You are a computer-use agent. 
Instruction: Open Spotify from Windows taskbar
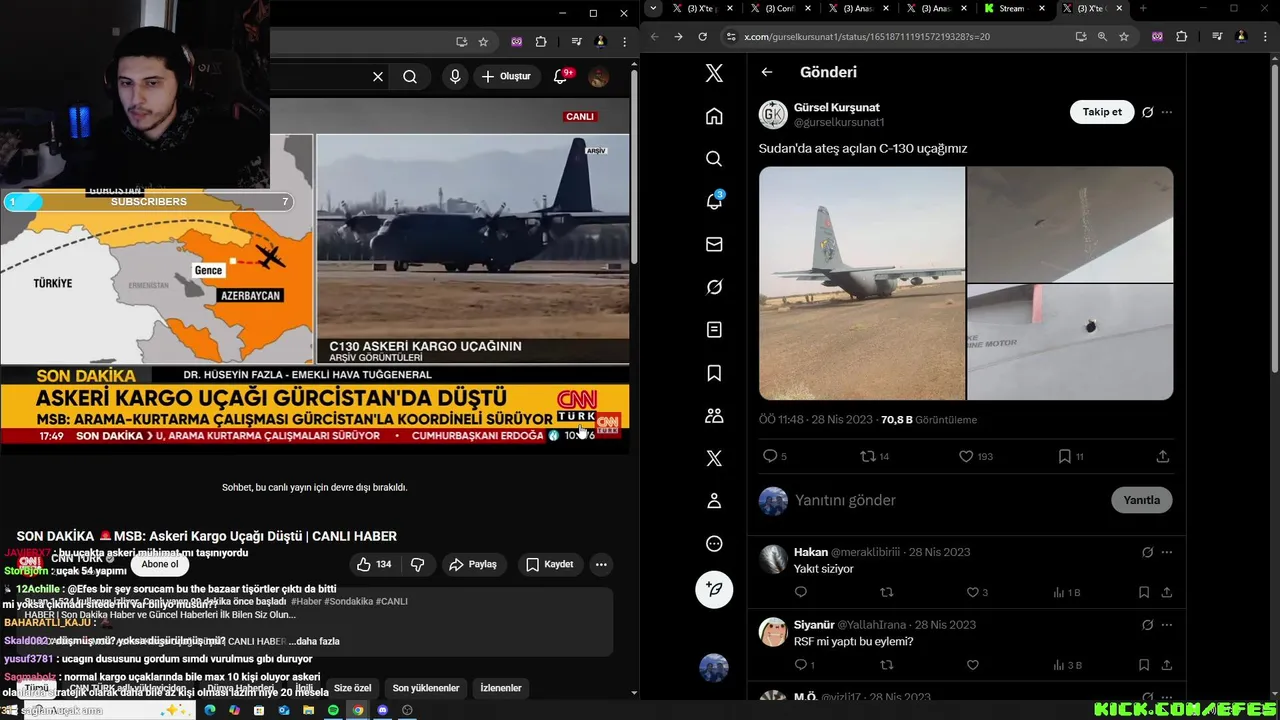point(333,710)
